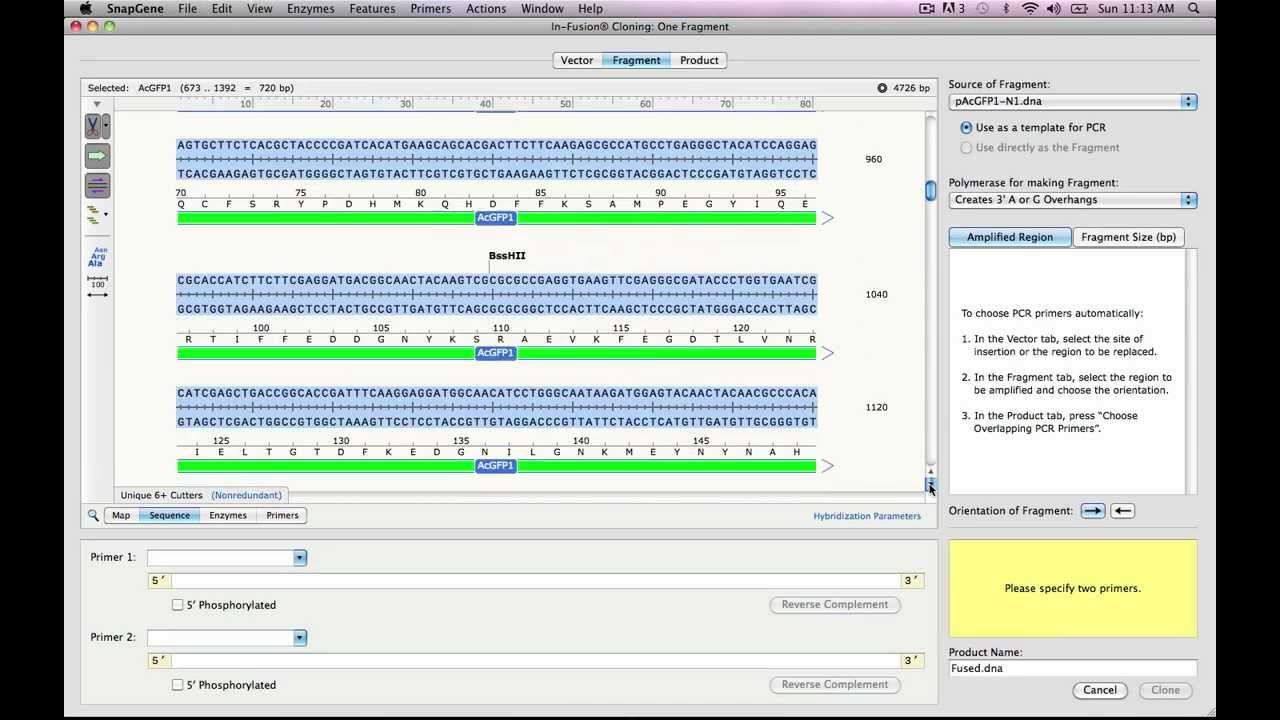Click the Primer 2 sequence input field
This screenshot has width=1280, height=720.
click(x=536, y=661)
